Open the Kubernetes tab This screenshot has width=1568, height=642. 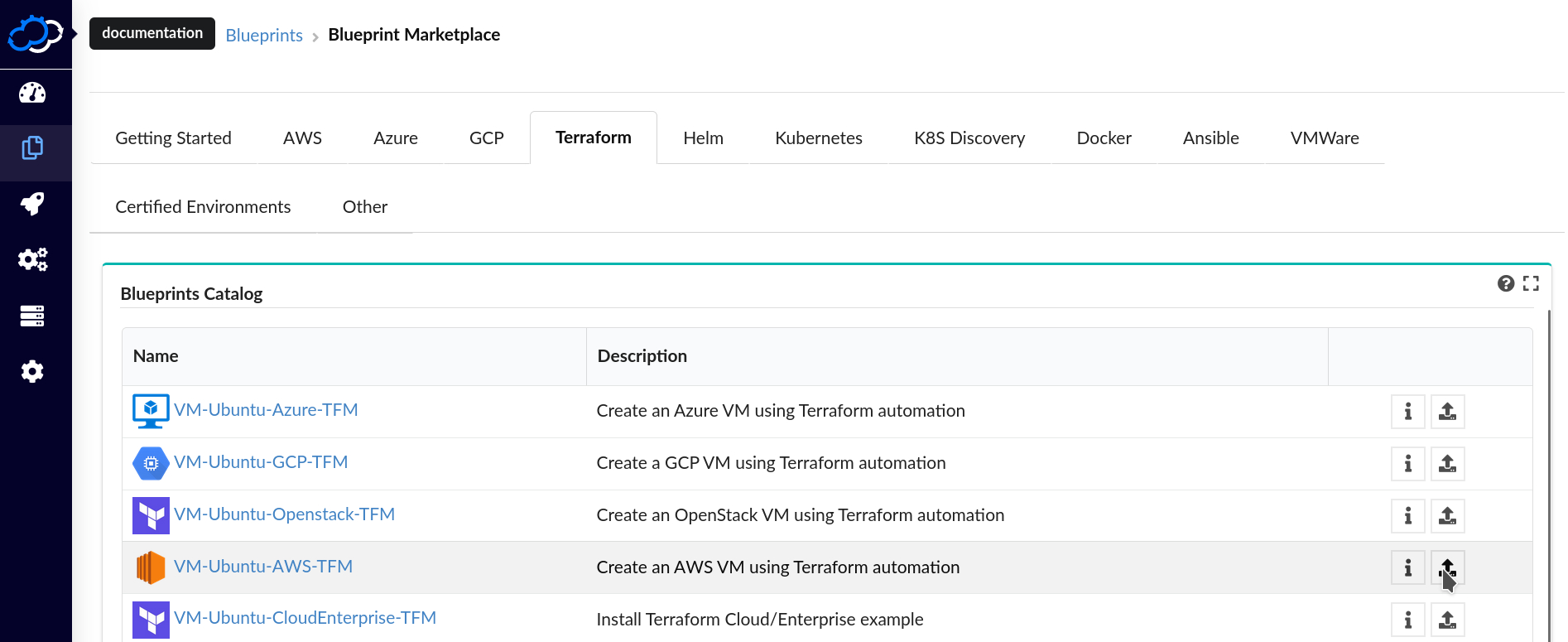pyautogui.click(x=819, y=138)
